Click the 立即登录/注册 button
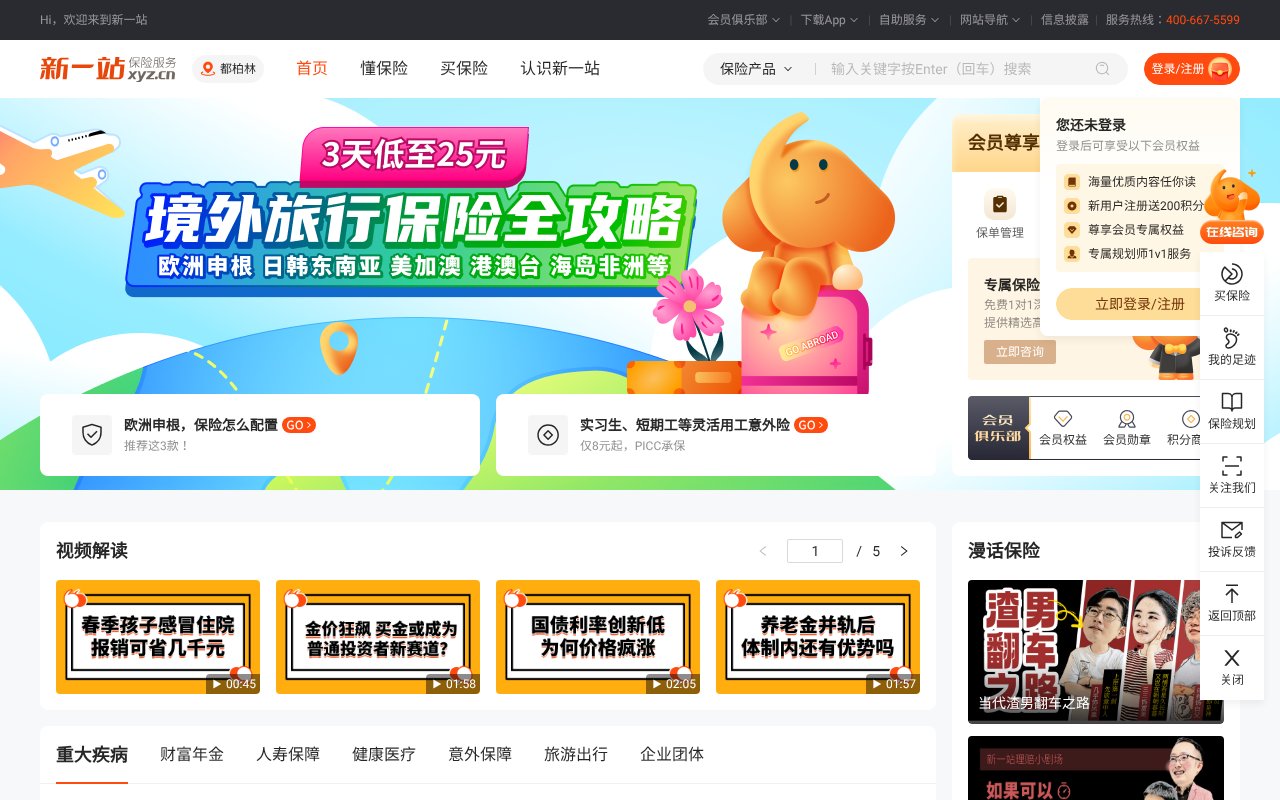Image resolution: width=1280 pixels, height=800 pixels. tap(1139, 303)
